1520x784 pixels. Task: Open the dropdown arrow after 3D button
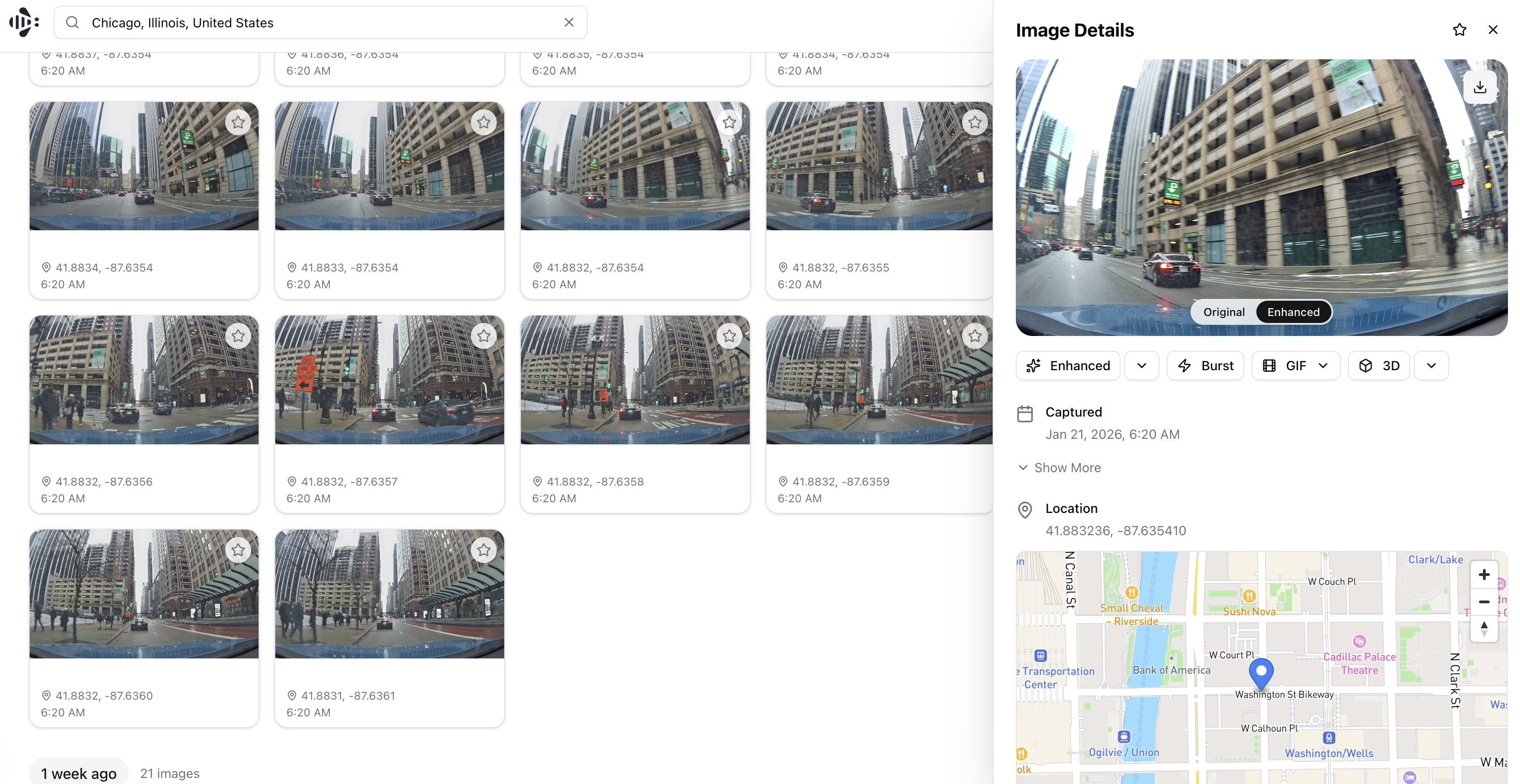click(x=1431, y=366)
